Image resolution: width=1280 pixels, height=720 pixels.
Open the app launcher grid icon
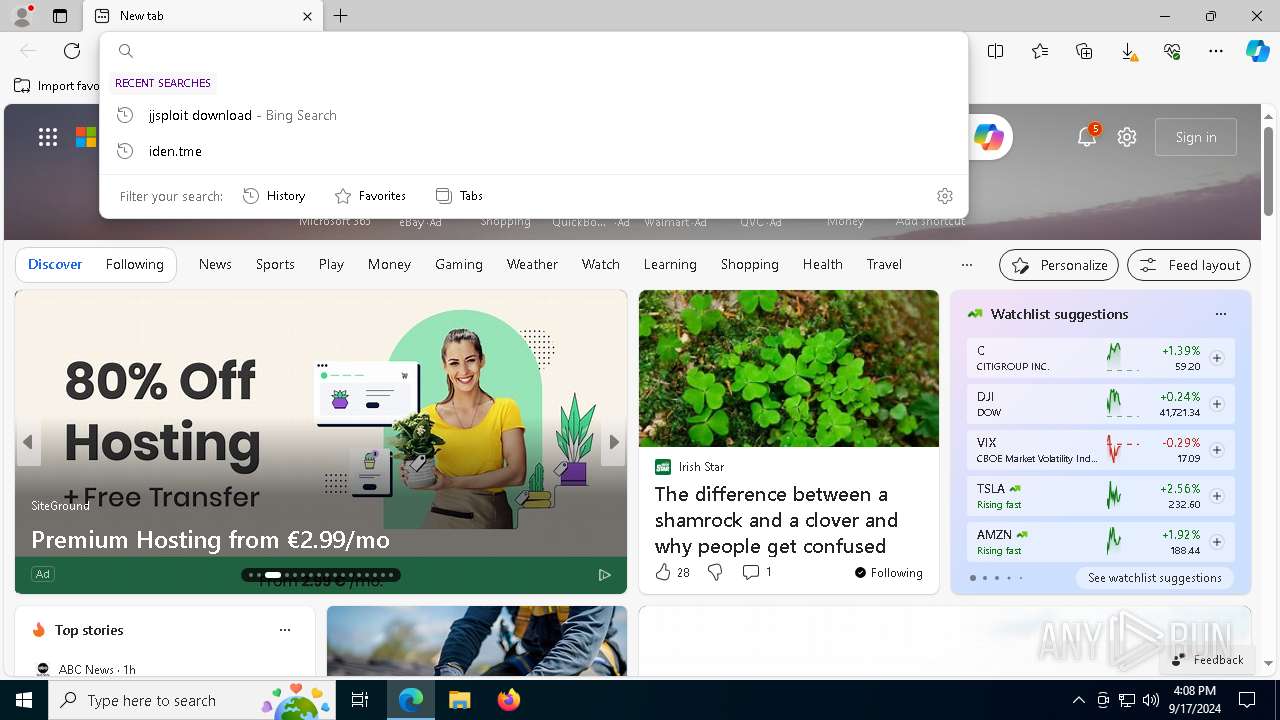(x=48, y=137)
